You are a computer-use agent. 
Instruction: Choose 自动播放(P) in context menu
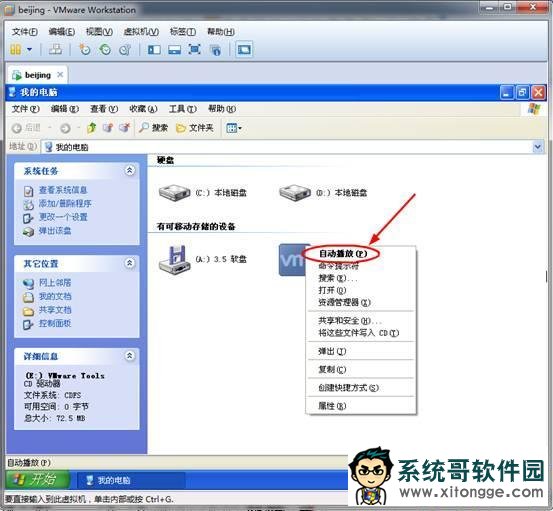pos(342,254)
